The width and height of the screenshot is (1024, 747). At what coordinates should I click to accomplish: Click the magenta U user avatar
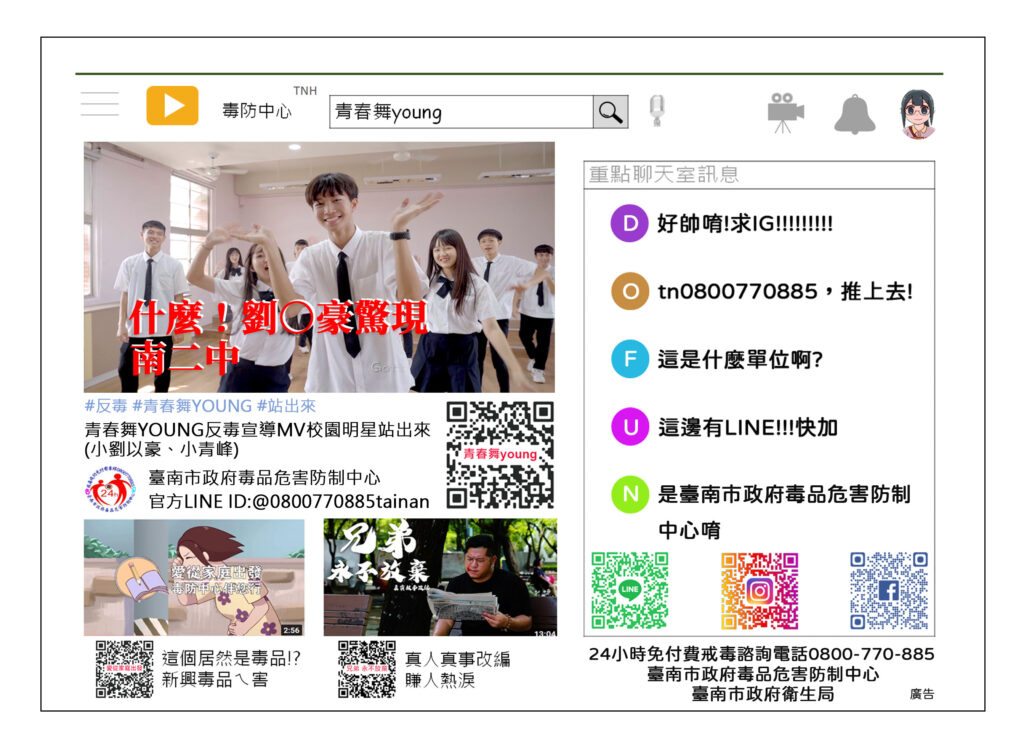click(630, 427)
